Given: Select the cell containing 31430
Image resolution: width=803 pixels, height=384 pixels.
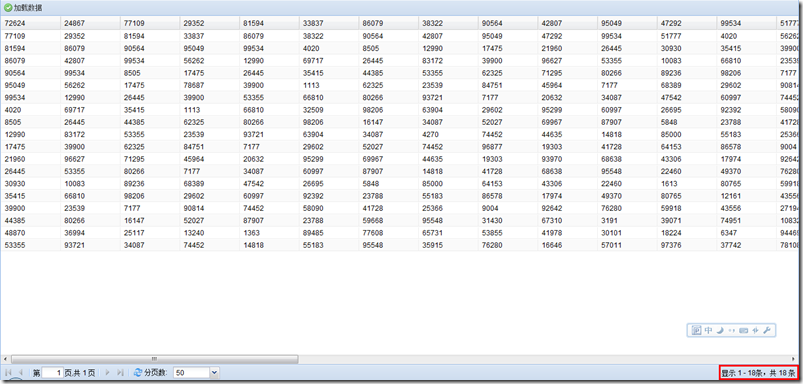Looking at the screenshot, I should pos(508,221).
